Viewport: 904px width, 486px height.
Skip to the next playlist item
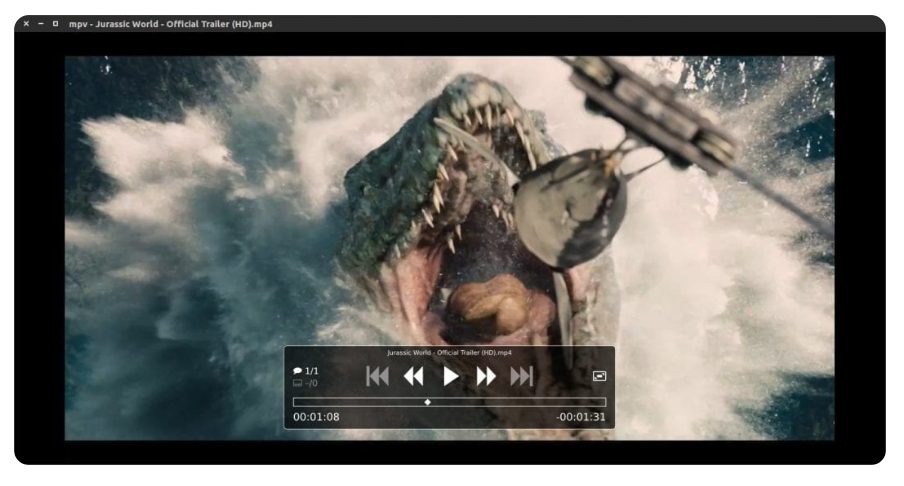click(x=522, y=377)
